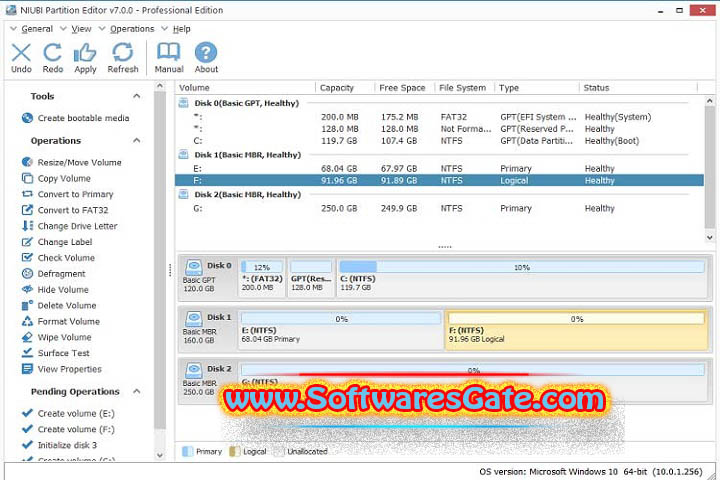The image size is (720, 480).
Task: Select the highlighted F: volume row
Action: (x=439, y=181)
